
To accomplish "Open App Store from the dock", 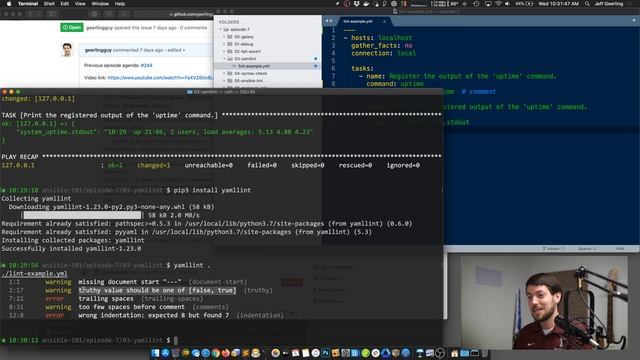I will [x=165, y=353].
